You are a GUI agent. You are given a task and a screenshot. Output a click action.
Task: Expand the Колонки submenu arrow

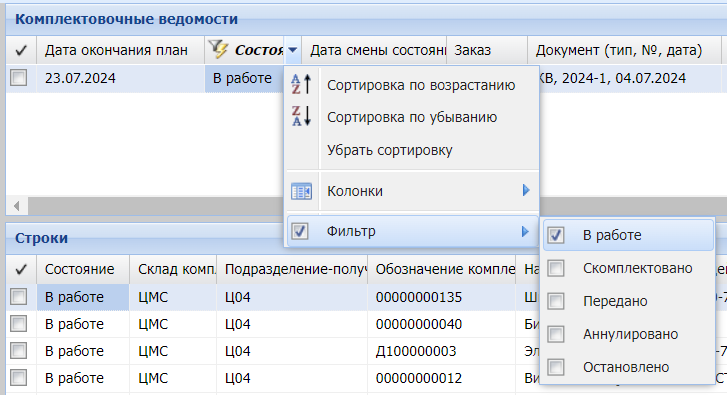526,190
